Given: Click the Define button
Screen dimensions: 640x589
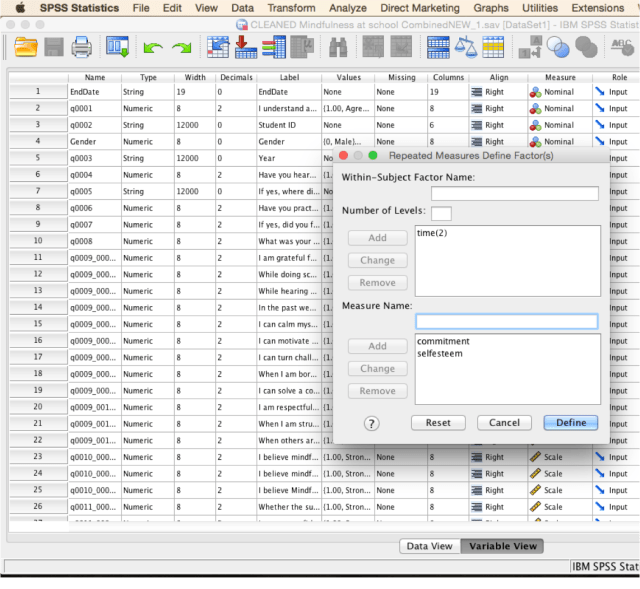Looking at the screenshot, I should pyautogui.click(x=571, y=423).
